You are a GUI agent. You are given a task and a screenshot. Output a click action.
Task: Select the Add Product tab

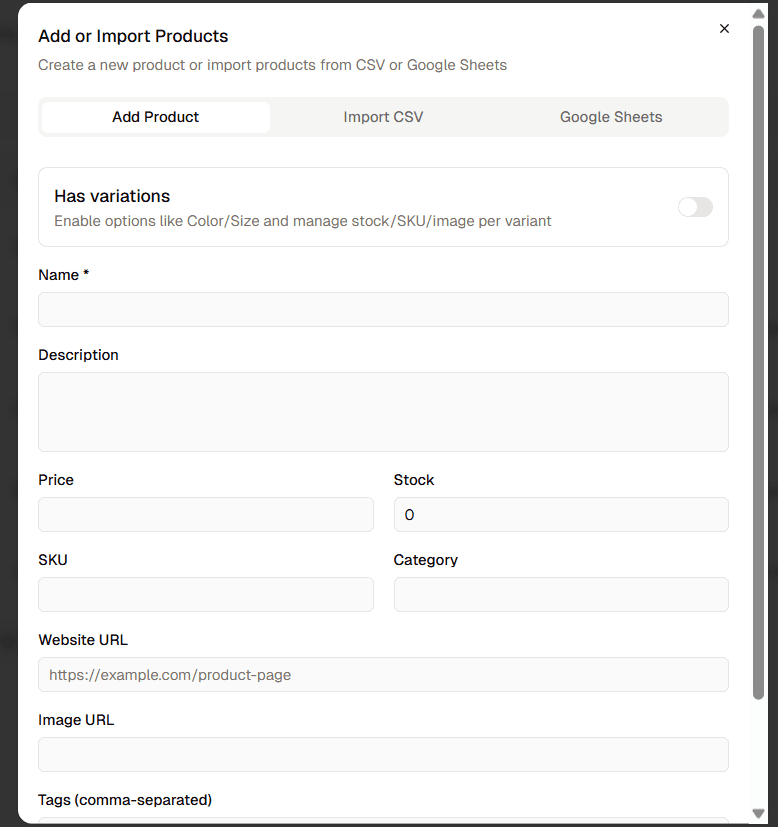155,117
